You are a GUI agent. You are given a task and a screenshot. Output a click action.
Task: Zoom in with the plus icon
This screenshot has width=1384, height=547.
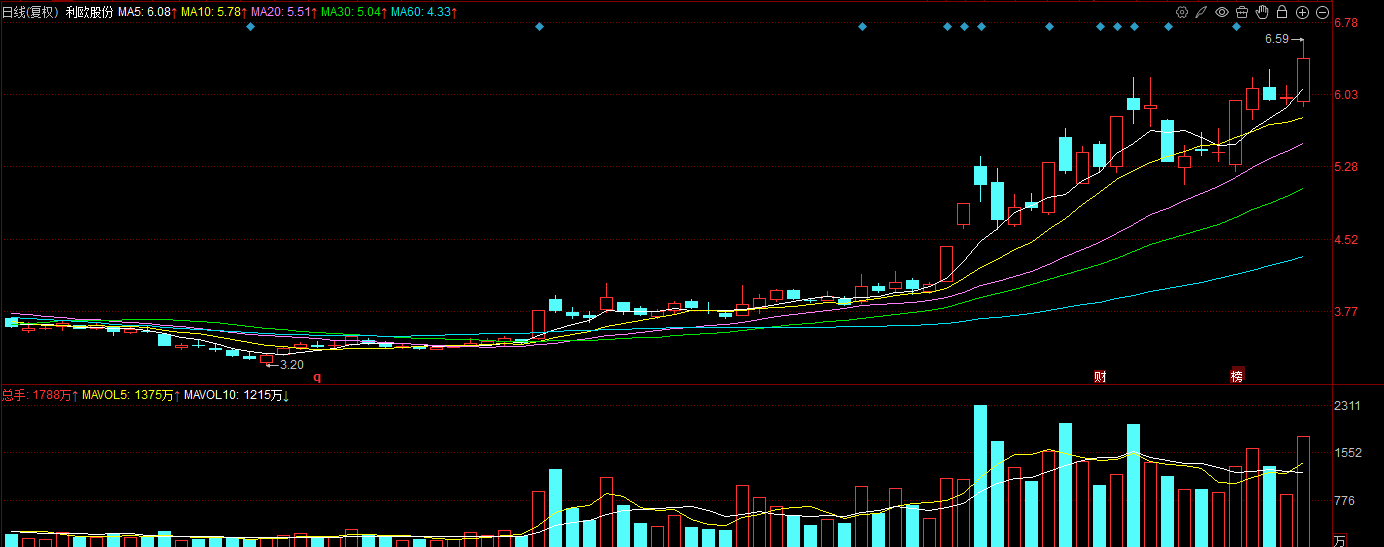point(1302,12)
